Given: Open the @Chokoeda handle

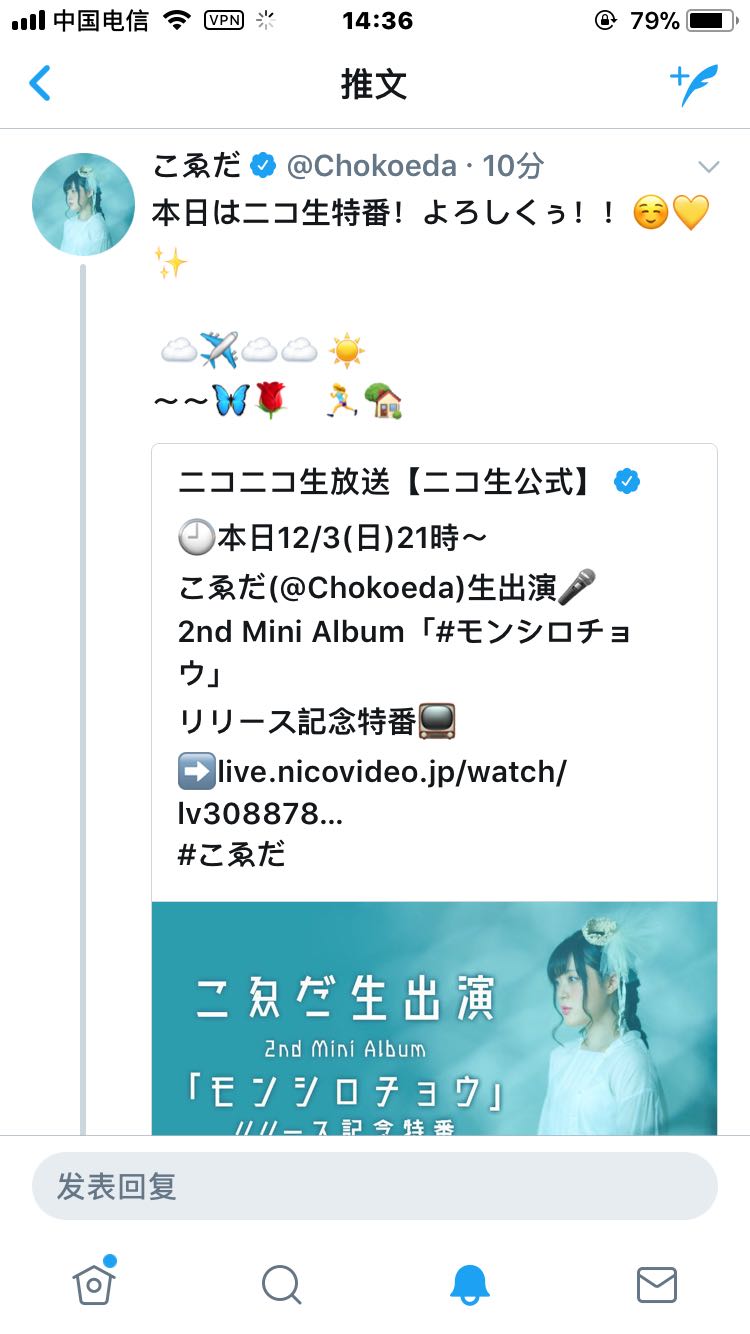Looking at the screenshot, I should [x=372, y=166].
